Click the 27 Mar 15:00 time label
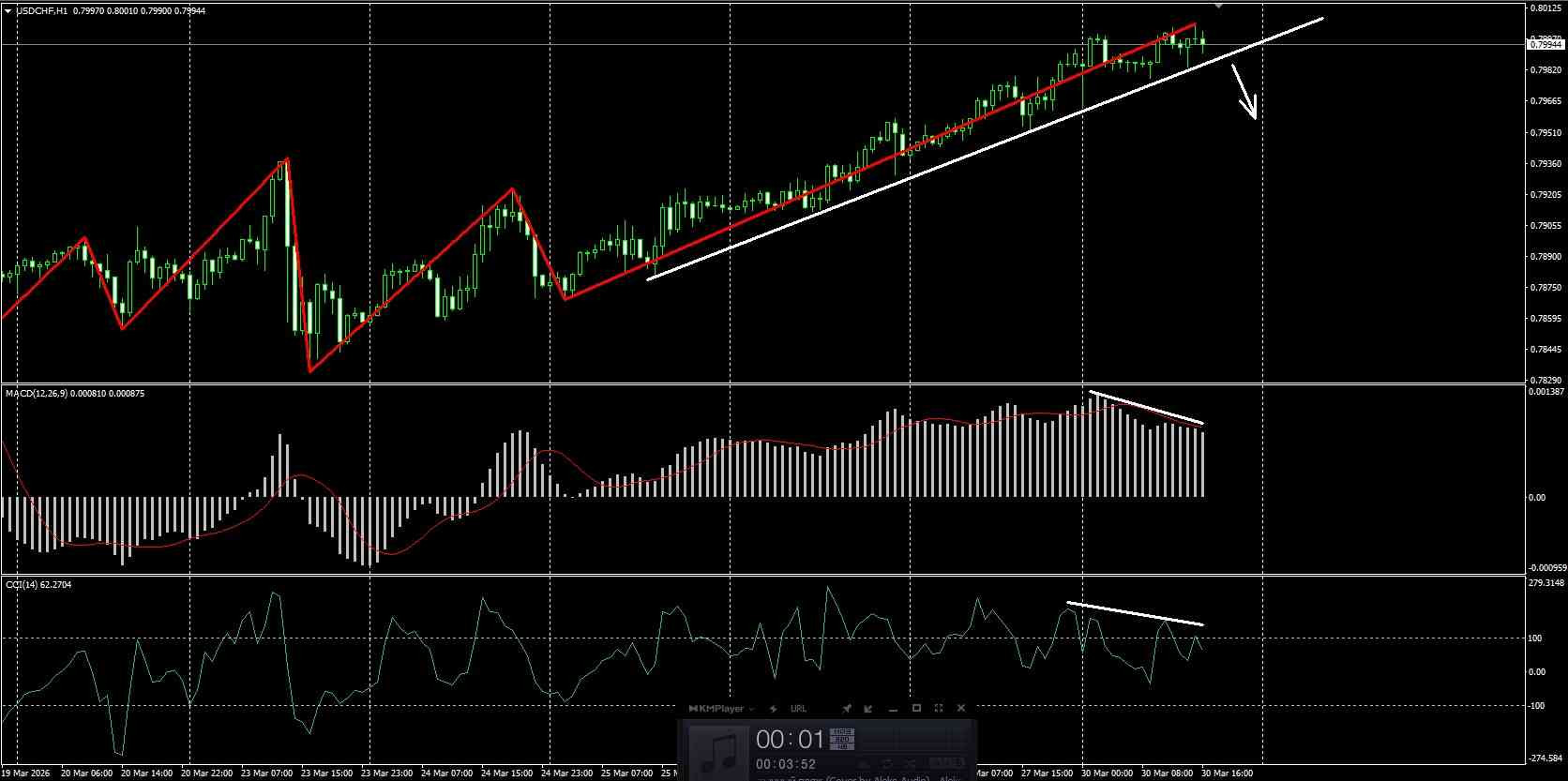This screenshot has width=1568, height=781. point(1047,773)
